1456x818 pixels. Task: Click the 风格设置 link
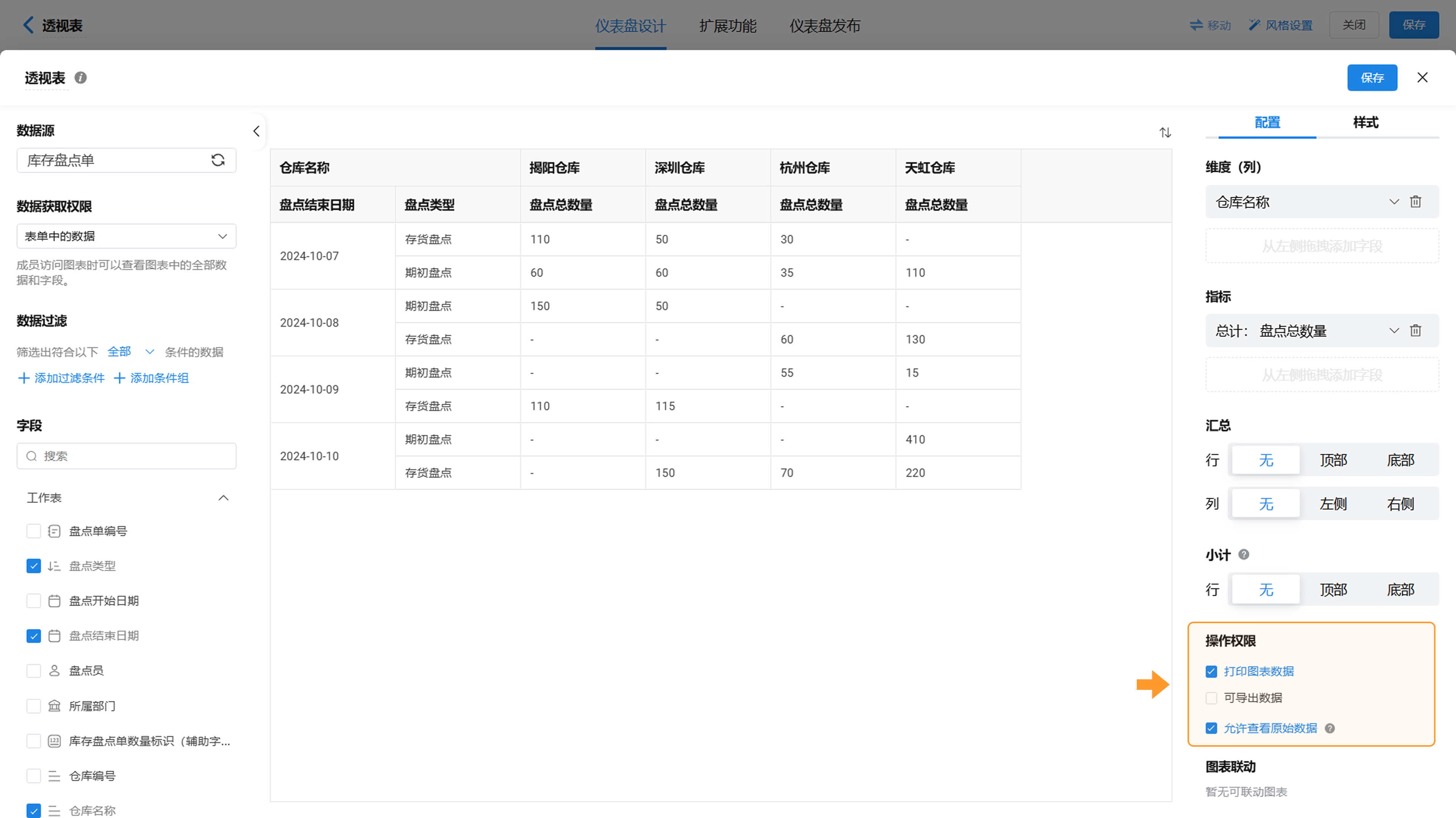(x=1280, y=25)
